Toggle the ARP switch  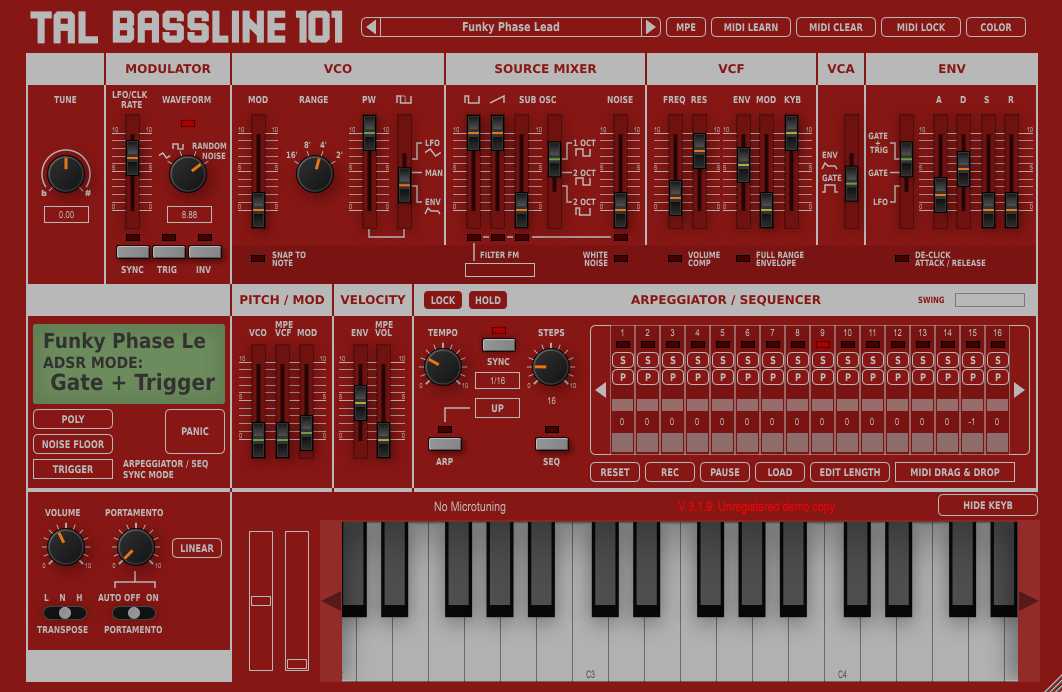445,444
